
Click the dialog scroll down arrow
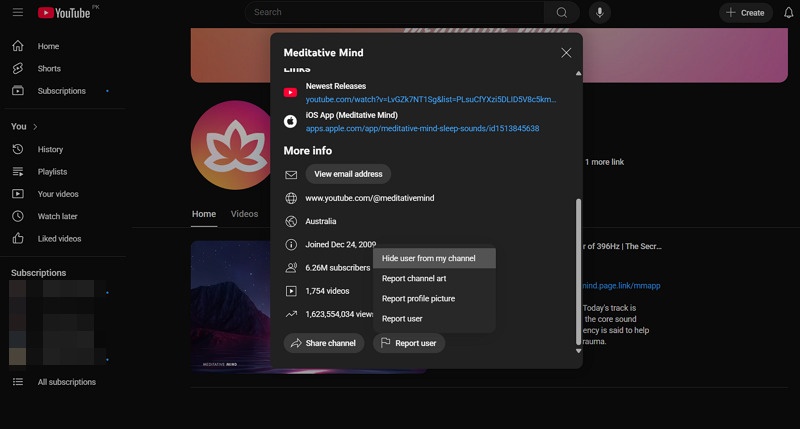(578, 351)
